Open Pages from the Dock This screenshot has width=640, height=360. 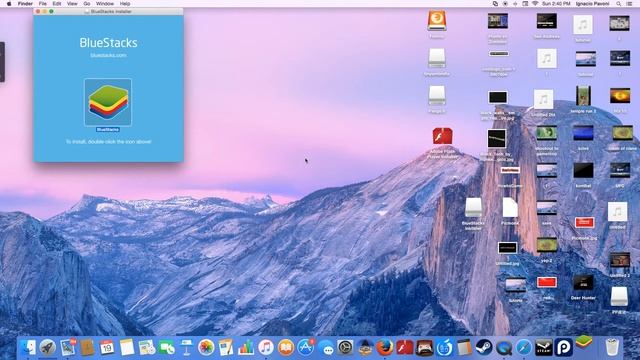(226, 347)
